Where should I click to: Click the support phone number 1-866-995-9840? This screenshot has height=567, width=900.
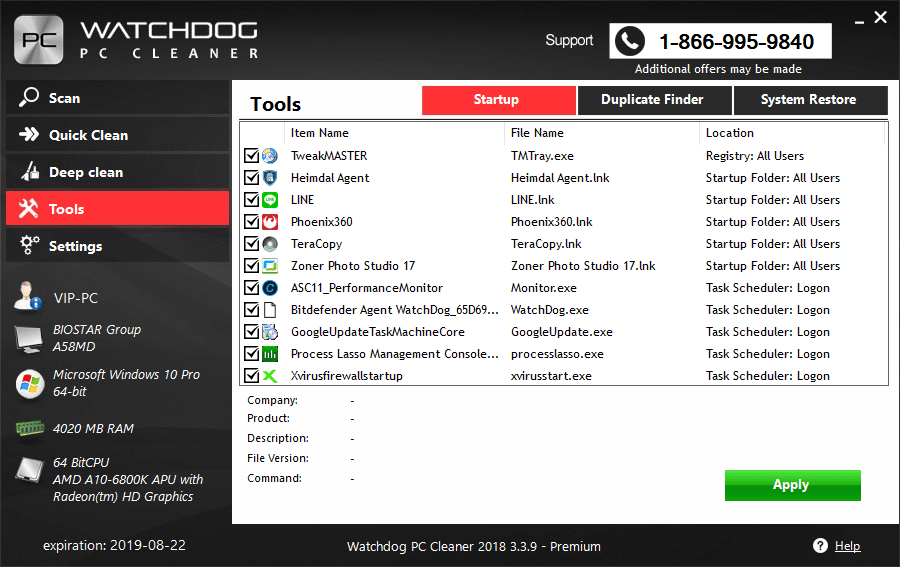click(x=736, y=42)
